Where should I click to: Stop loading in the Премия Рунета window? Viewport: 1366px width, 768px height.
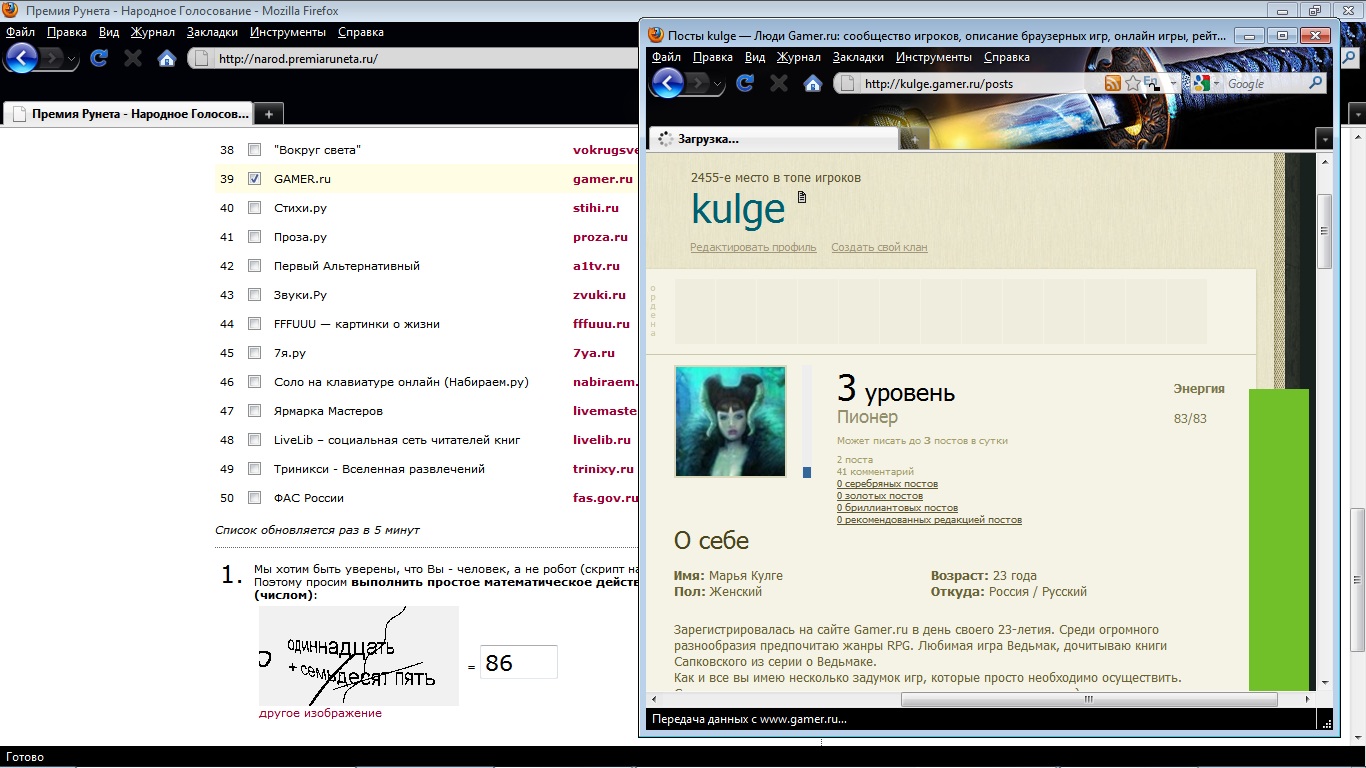coord(132,58)
